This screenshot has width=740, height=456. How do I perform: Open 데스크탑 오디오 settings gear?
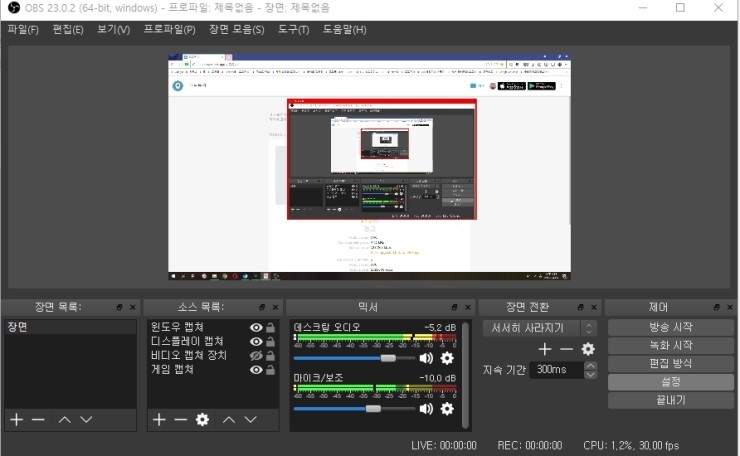(x=447, y=358)
